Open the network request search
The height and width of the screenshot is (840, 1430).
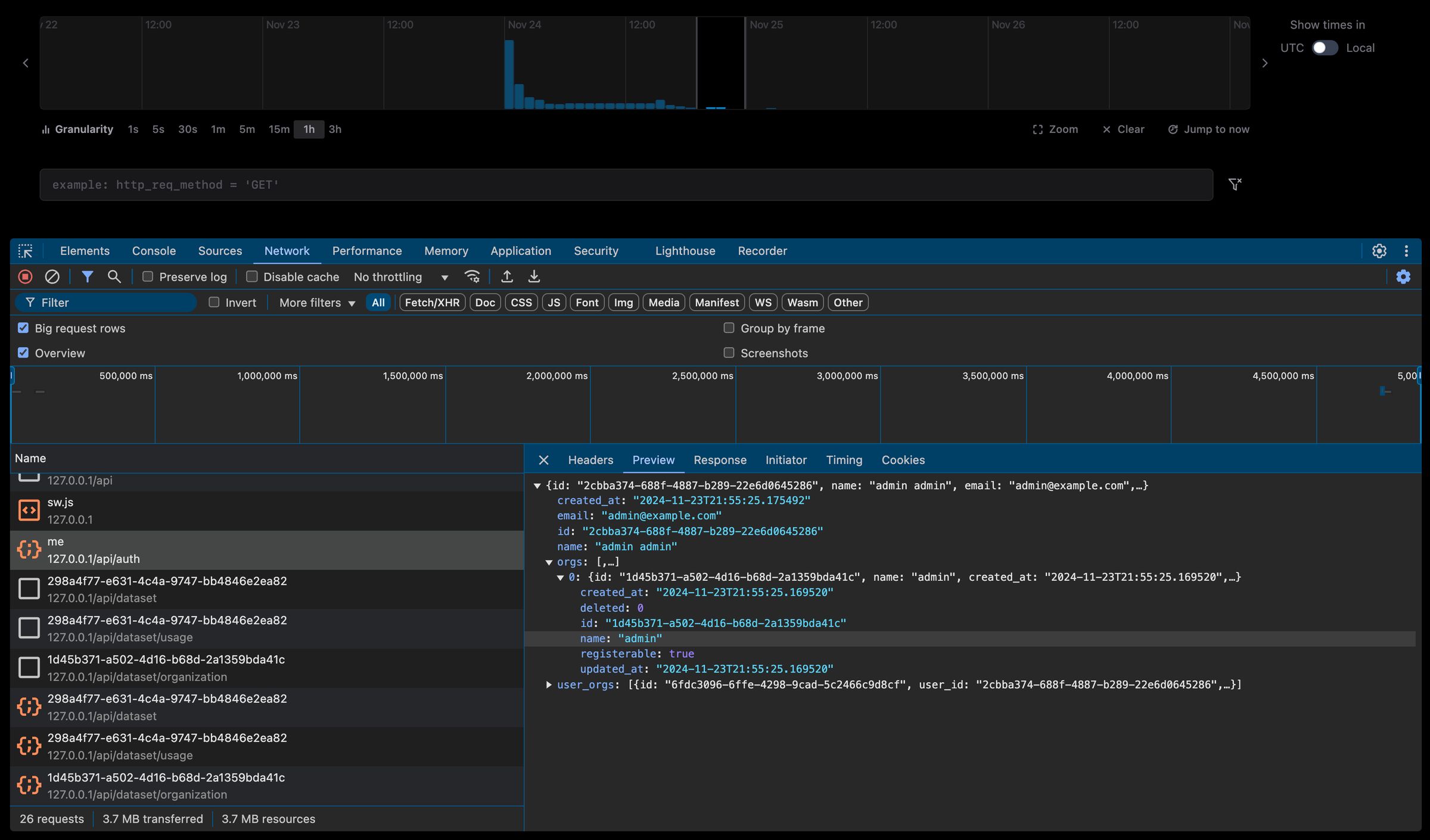(114, 276)
